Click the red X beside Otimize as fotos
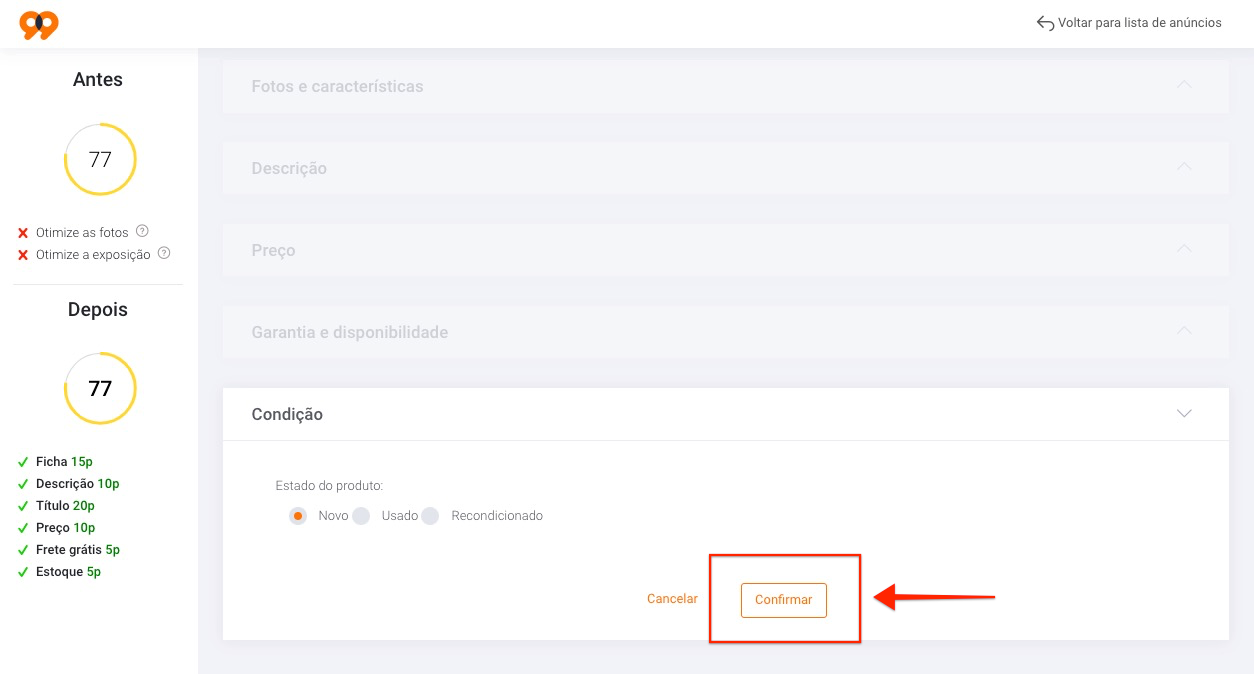 (23, 233)
